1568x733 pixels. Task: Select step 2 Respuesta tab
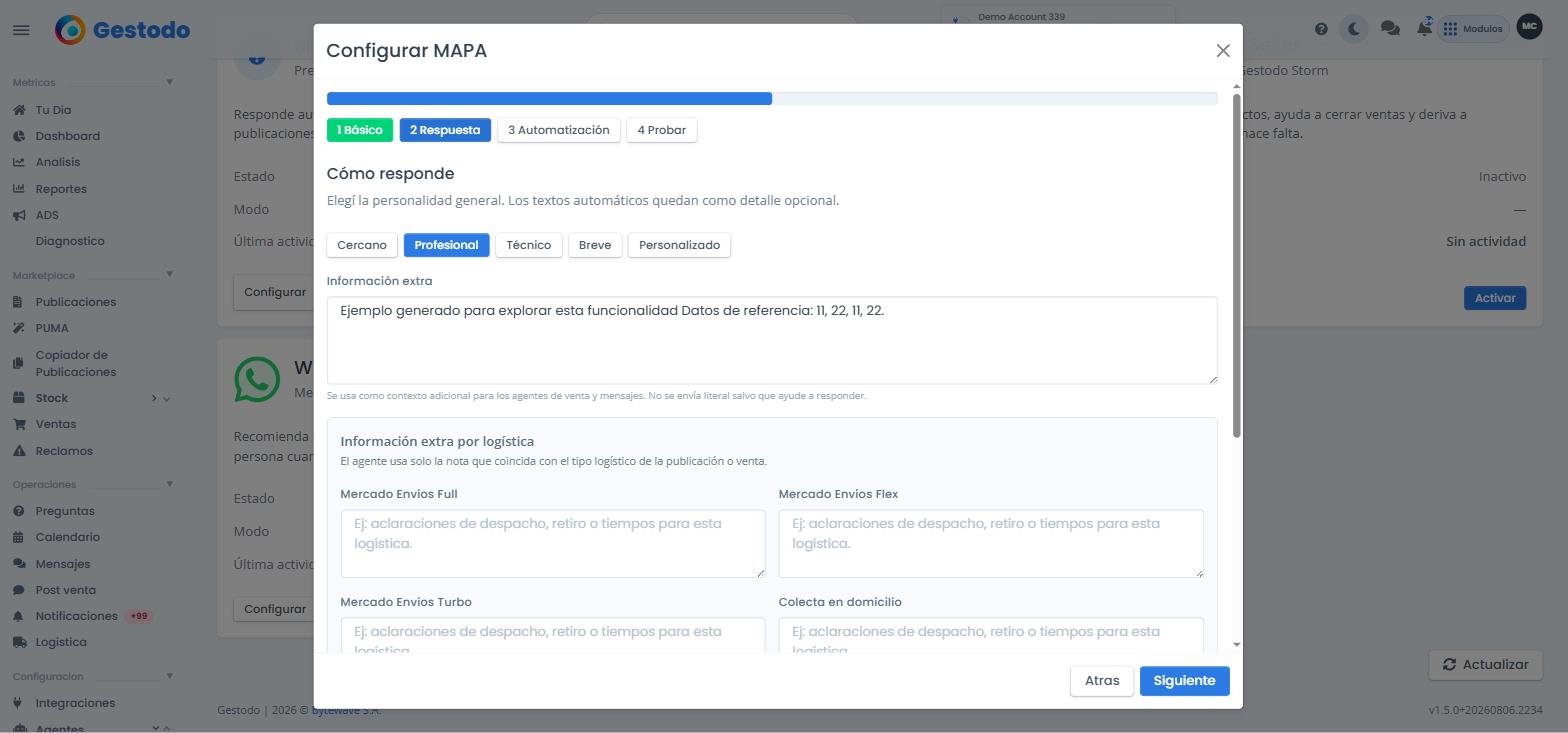tap(445, 130)
